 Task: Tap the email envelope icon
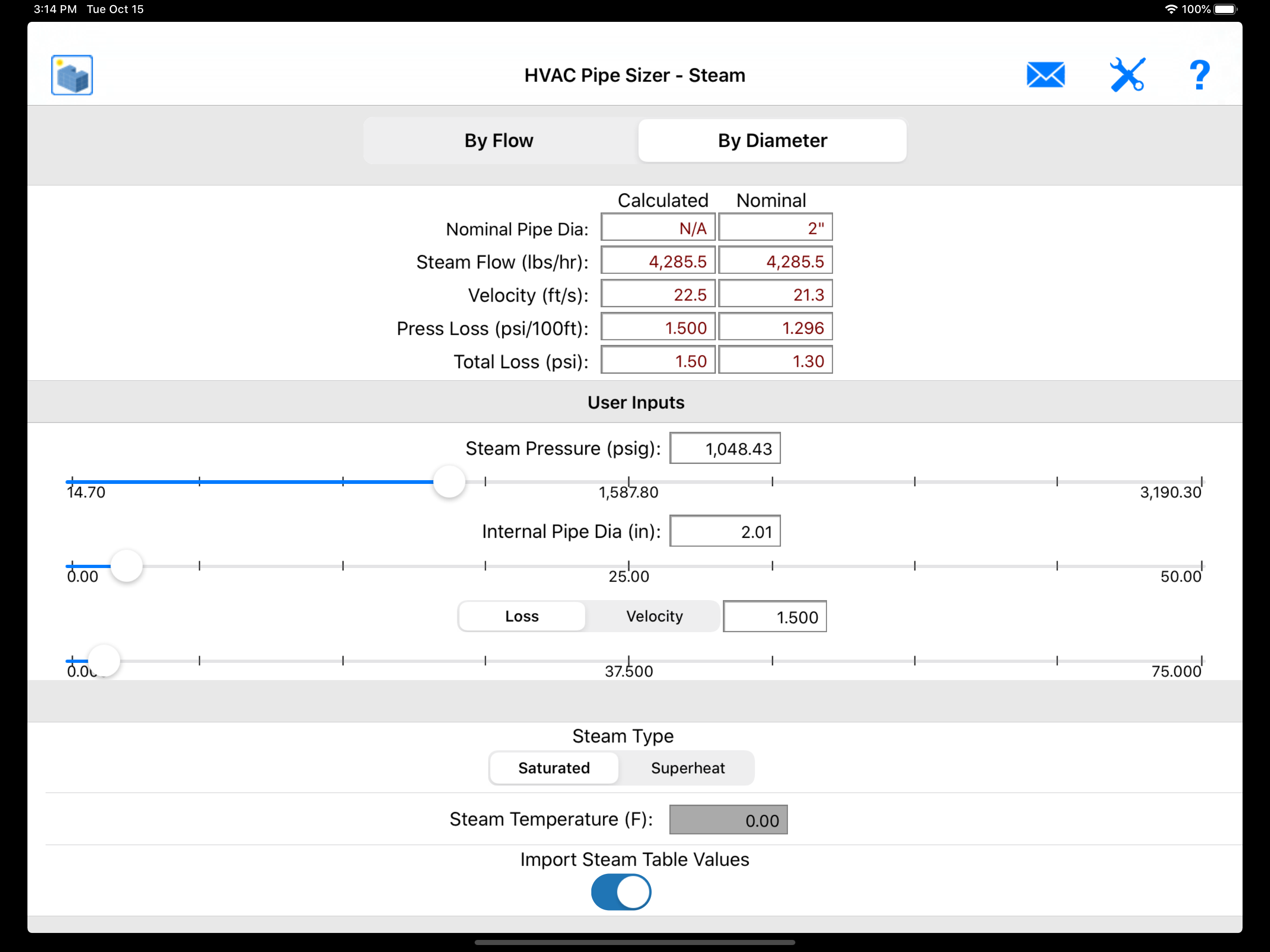point(1045,75)
